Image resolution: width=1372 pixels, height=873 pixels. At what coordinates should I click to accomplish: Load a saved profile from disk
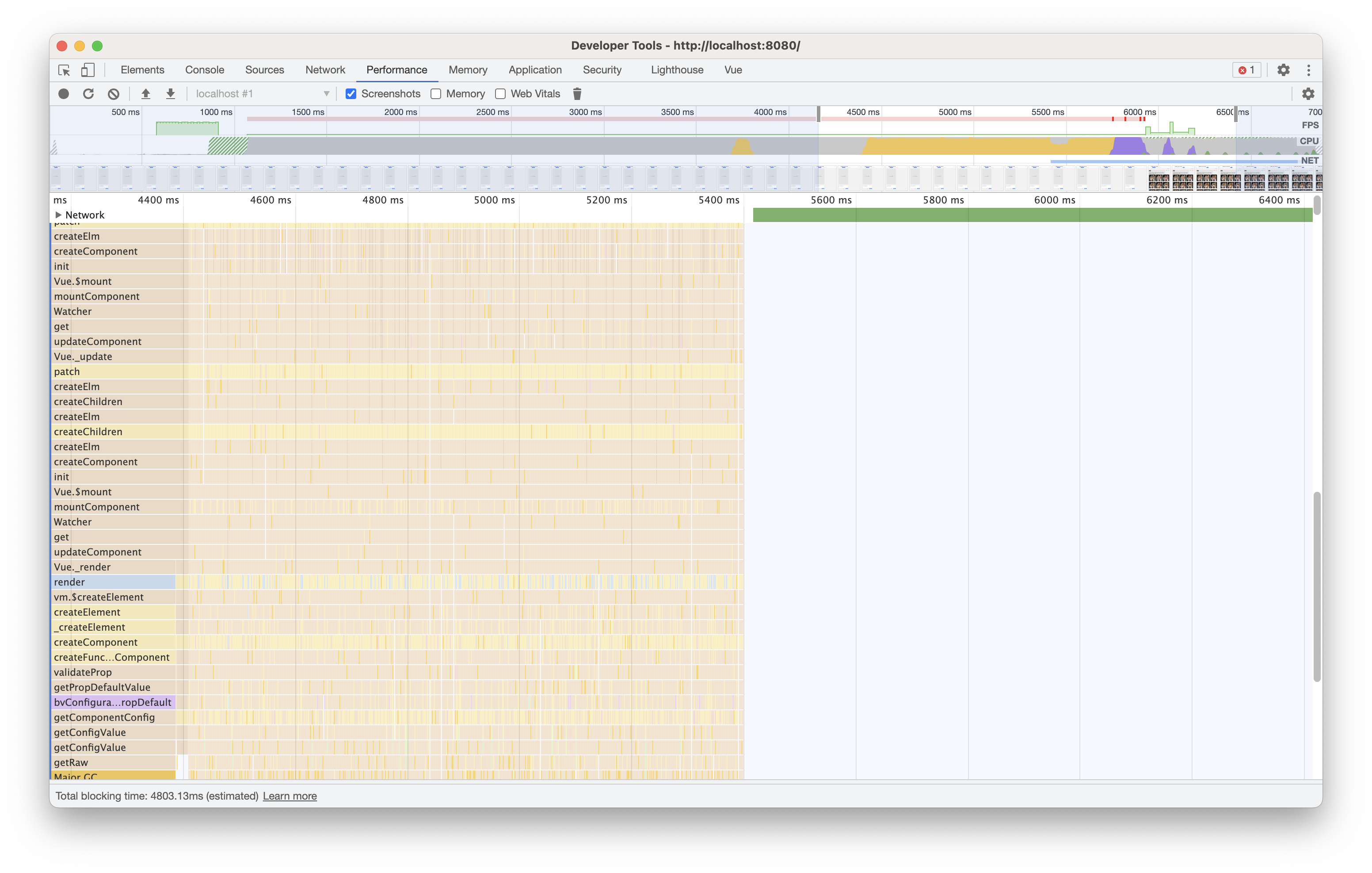146,93
